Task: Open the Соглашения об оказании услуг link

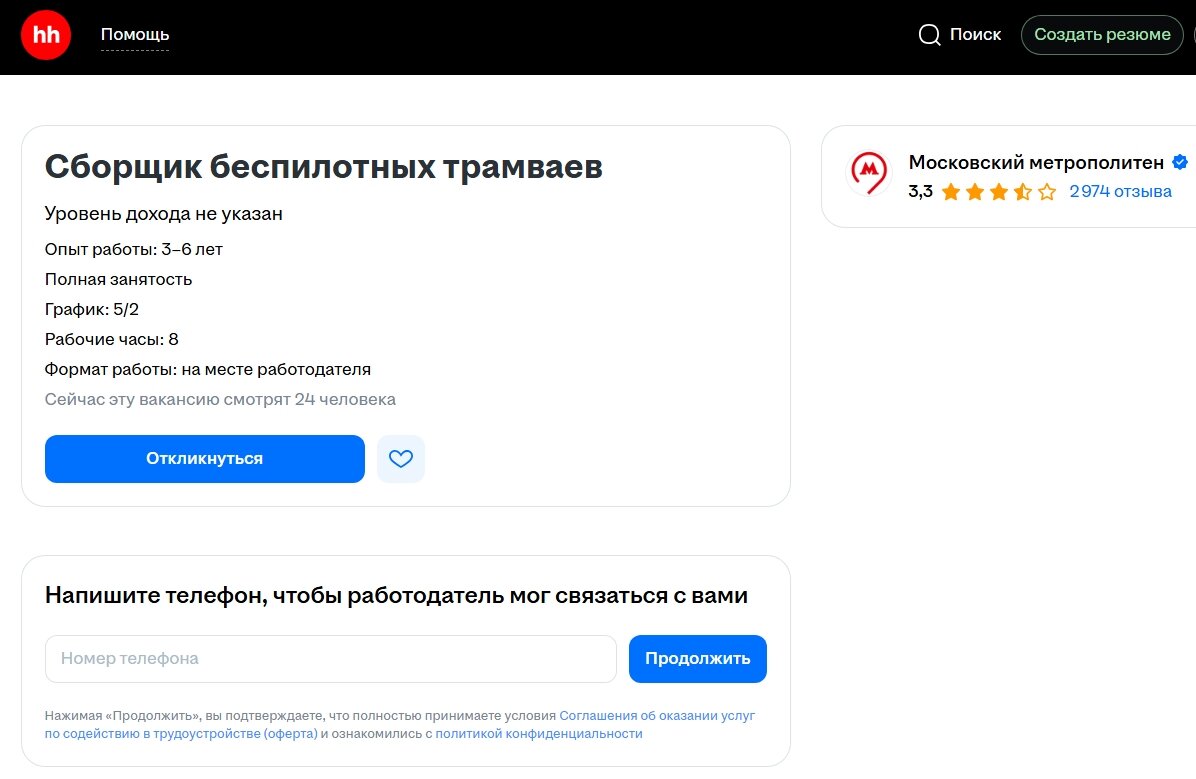Action: pyautogui.click(x=657, y=716)
